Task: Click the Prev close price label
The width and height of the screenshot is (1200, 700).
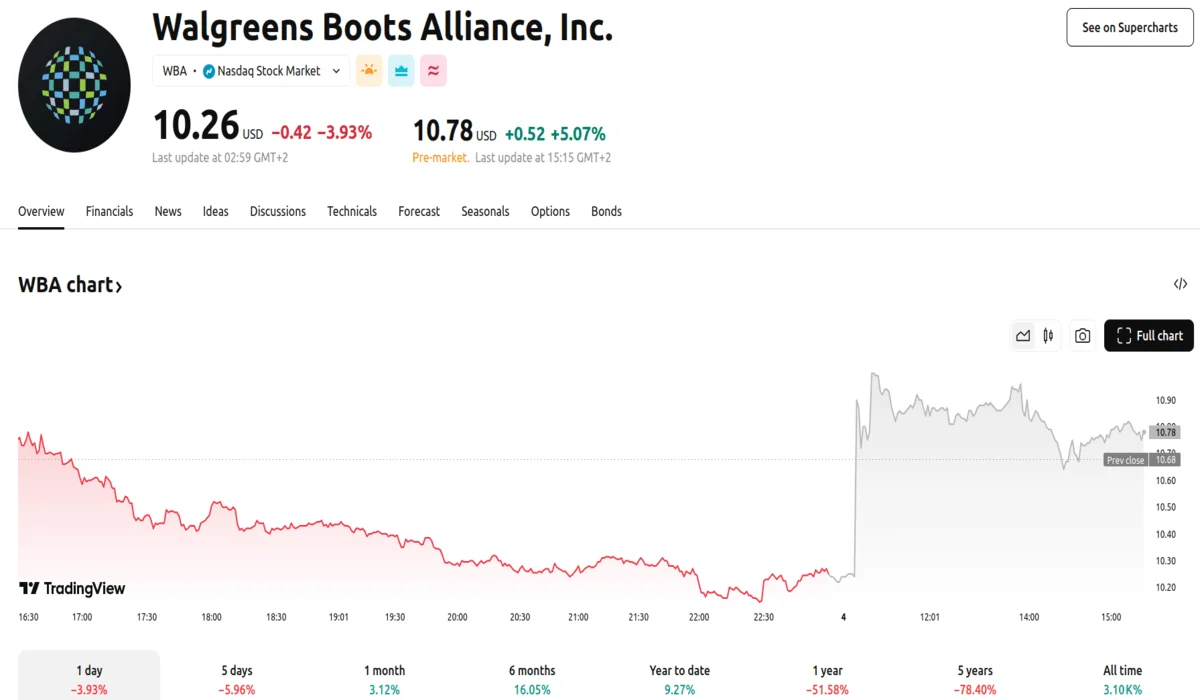Action: [1125, 460]
